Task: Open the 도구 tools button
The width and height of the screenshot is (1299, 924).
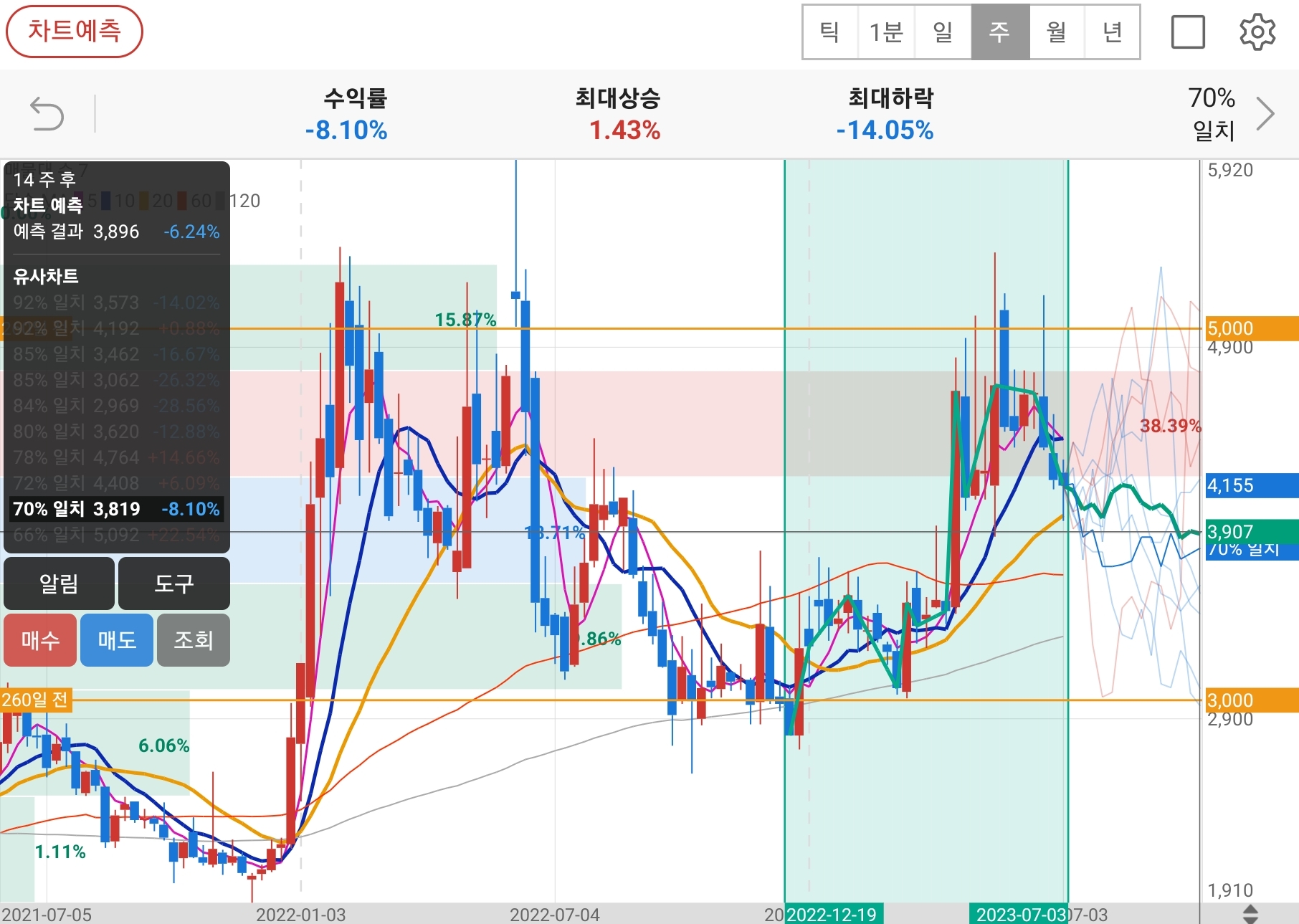Action: tap(174, 584)
